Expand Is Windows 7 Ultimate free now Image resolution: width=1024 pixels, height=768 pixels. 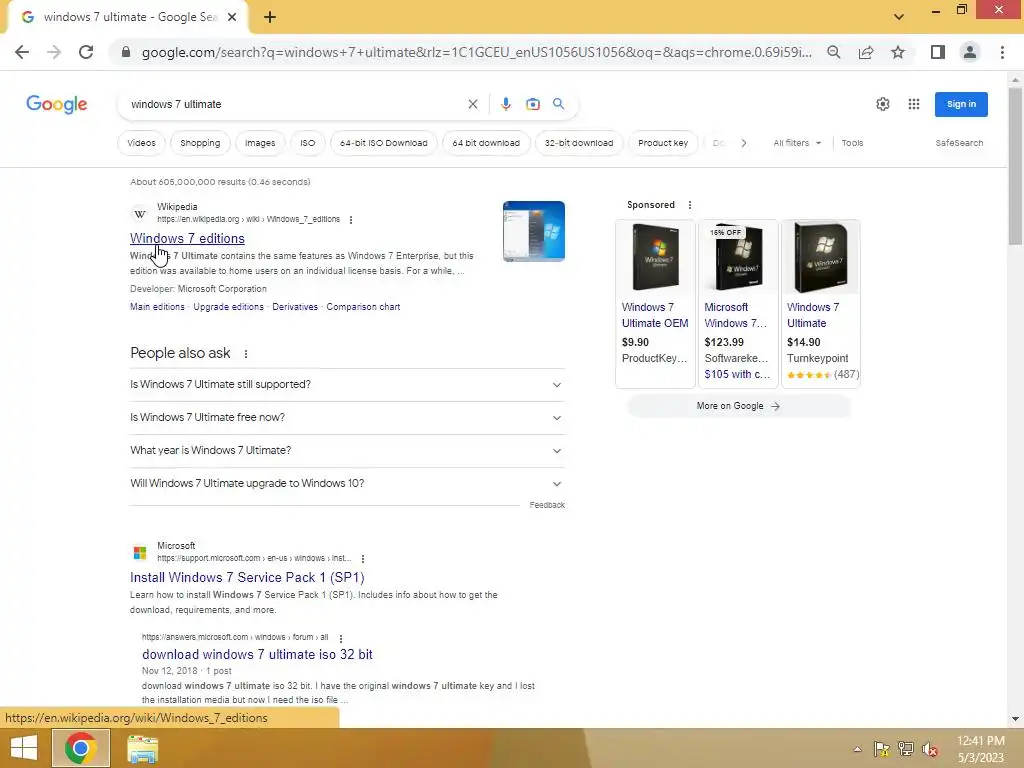pos(347,418)
